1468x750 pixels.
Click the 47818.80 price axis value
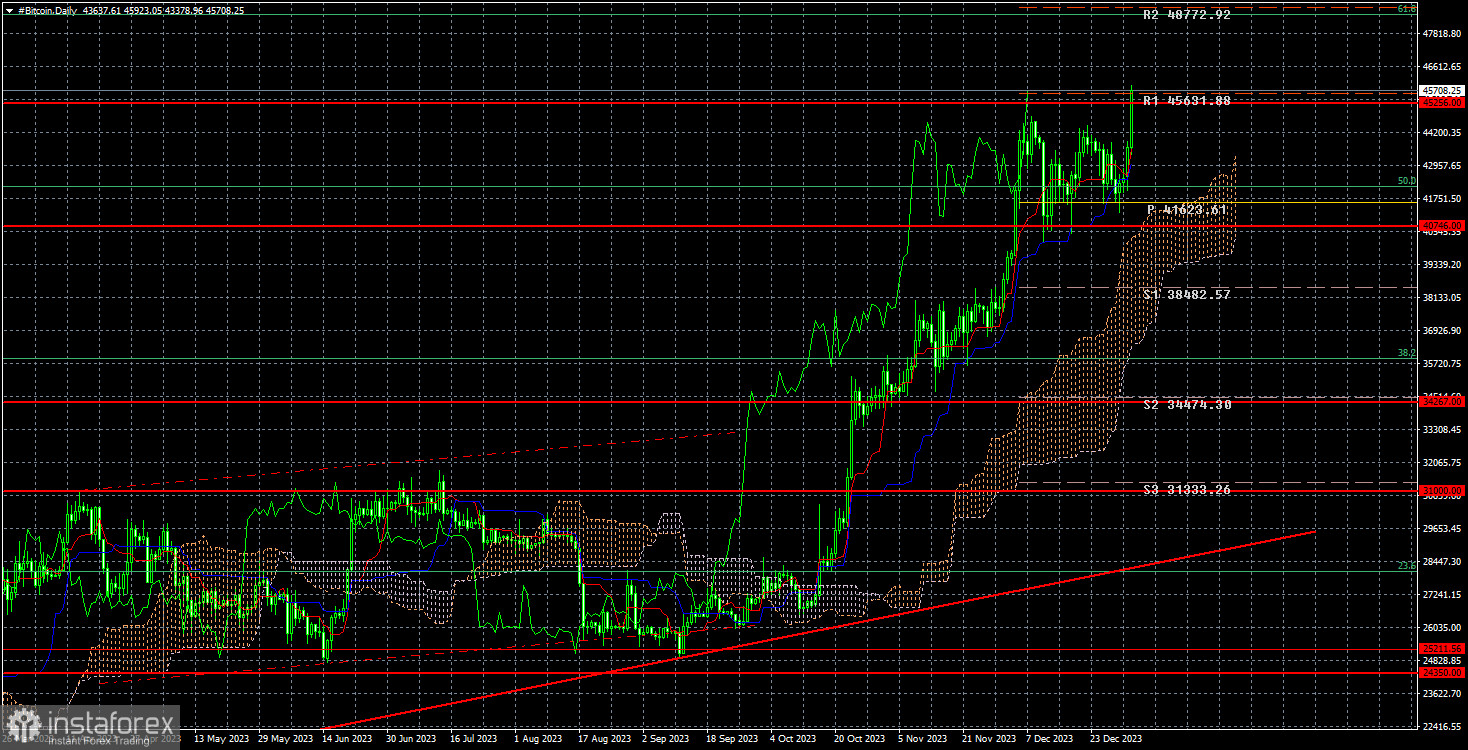(x=1442, y=34)
